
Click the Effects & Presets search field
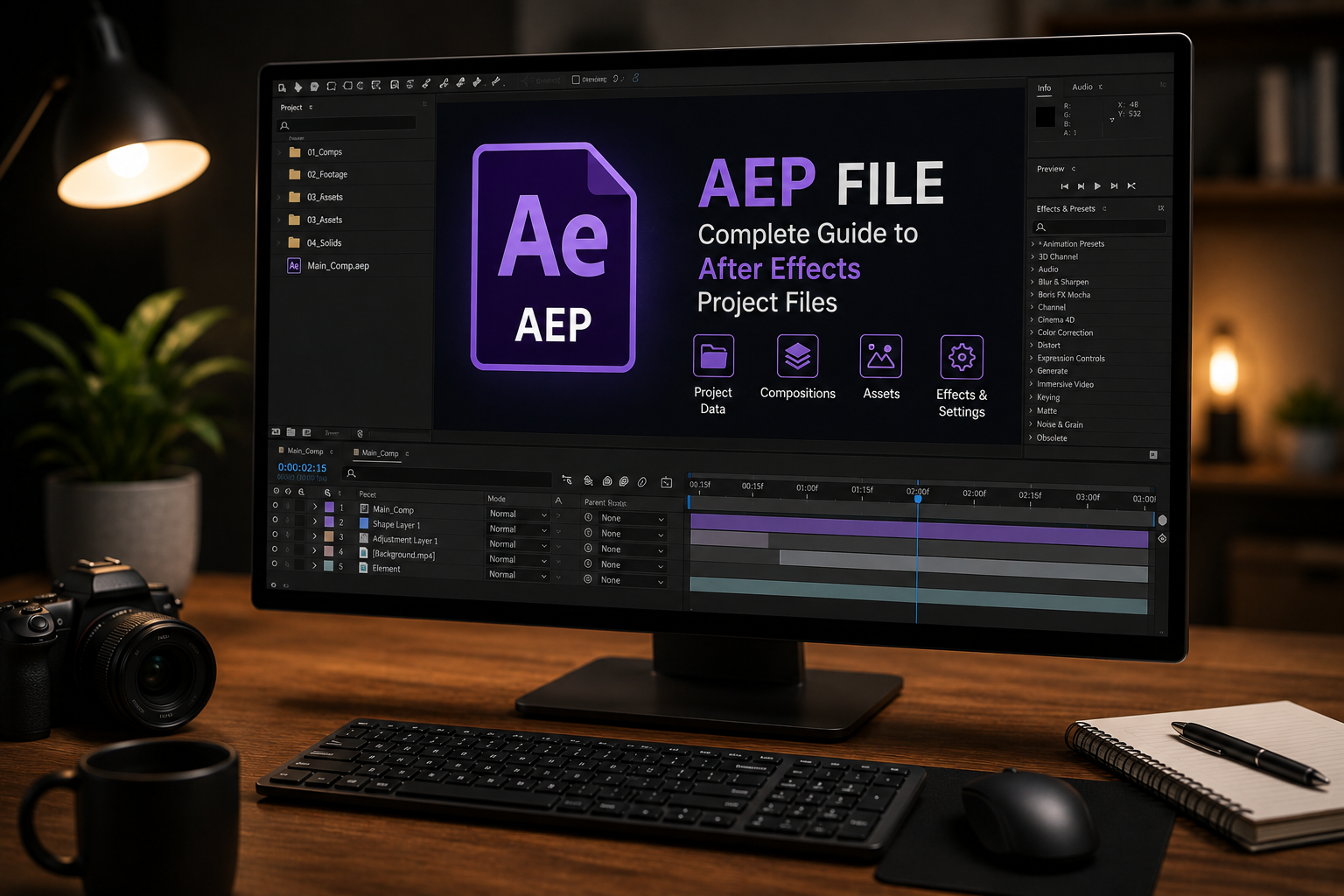pos(1100,227)
